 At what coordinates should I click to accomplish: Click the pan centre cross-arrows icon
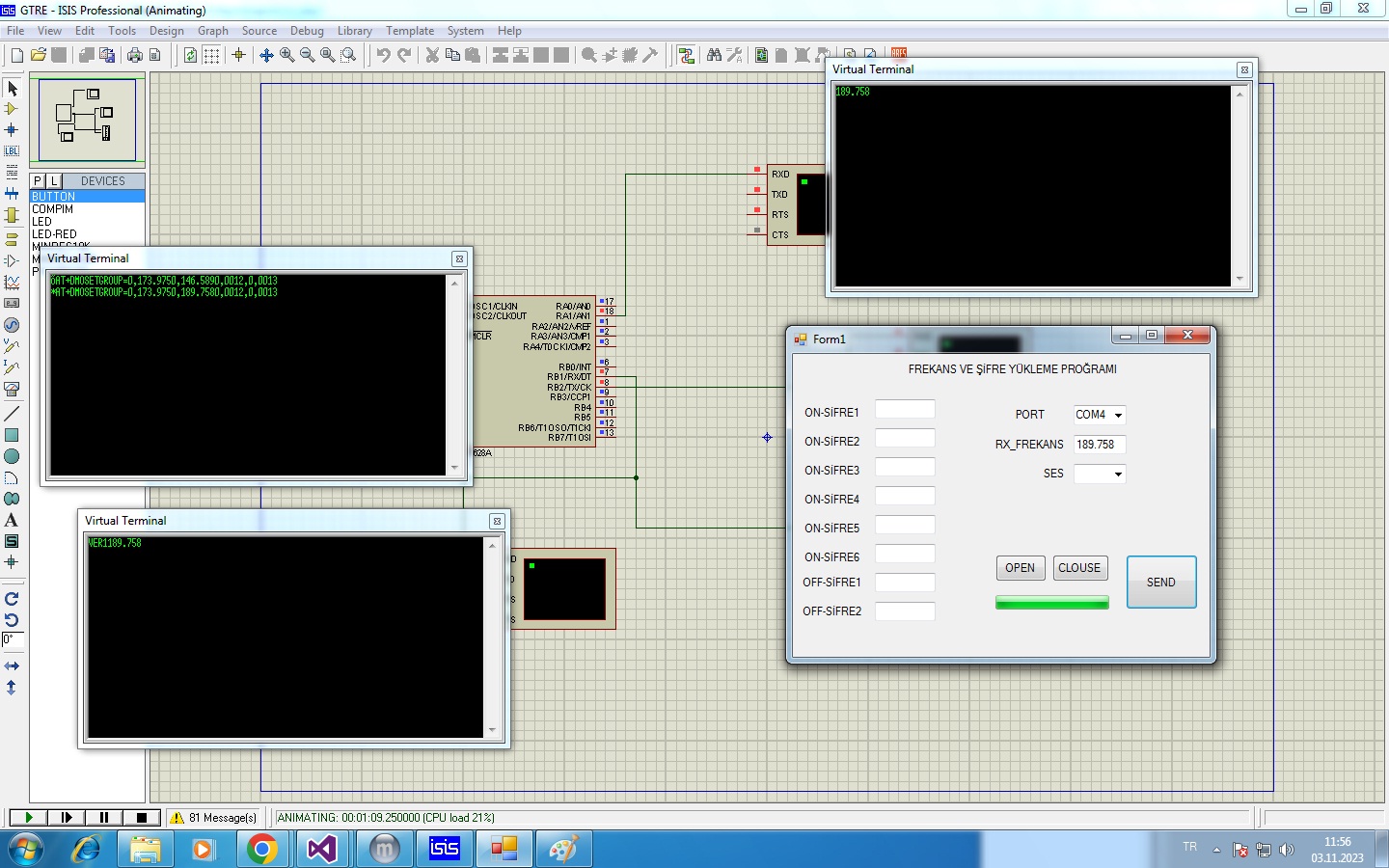[x=266, y=55]
